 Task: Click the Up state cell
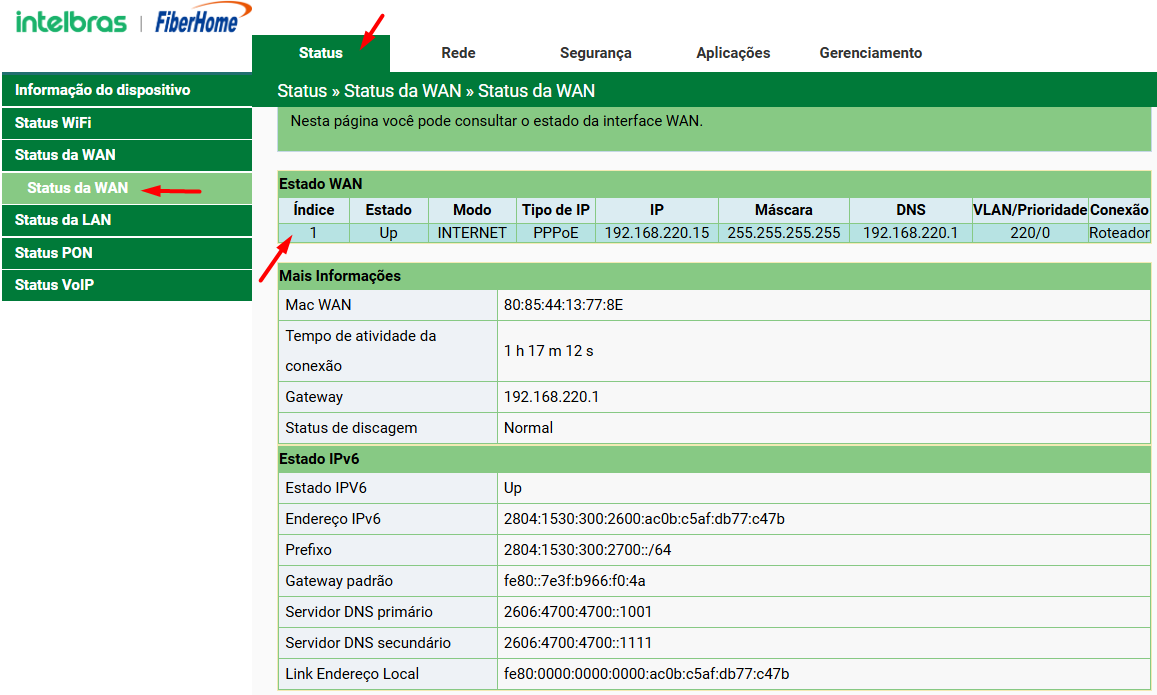[388, 233]
